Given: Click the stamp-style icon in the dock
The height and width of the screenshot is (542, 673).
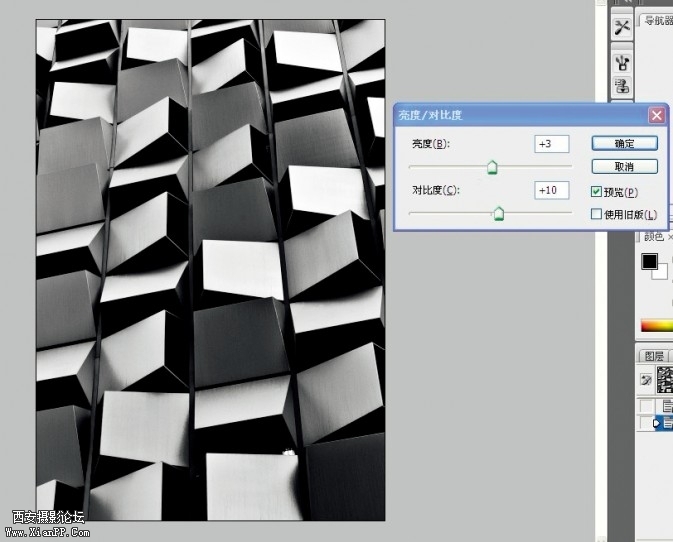Looking at the screenshot, I should tap(622, 87).
